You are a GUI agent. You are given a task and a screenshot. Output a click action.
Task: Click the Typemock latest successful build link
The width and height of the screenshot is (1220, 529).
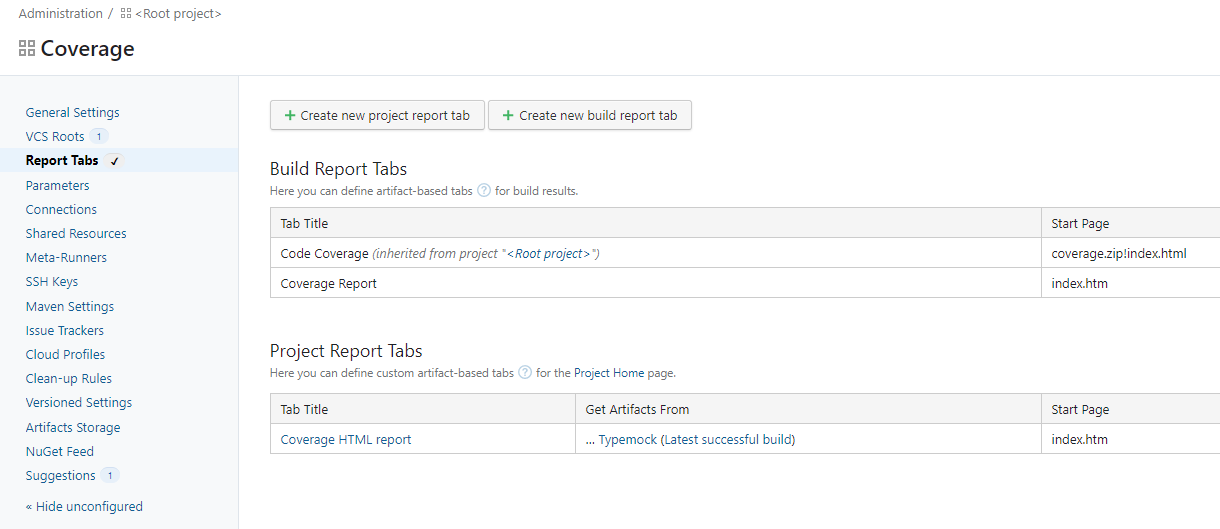[x=696, y=439]
